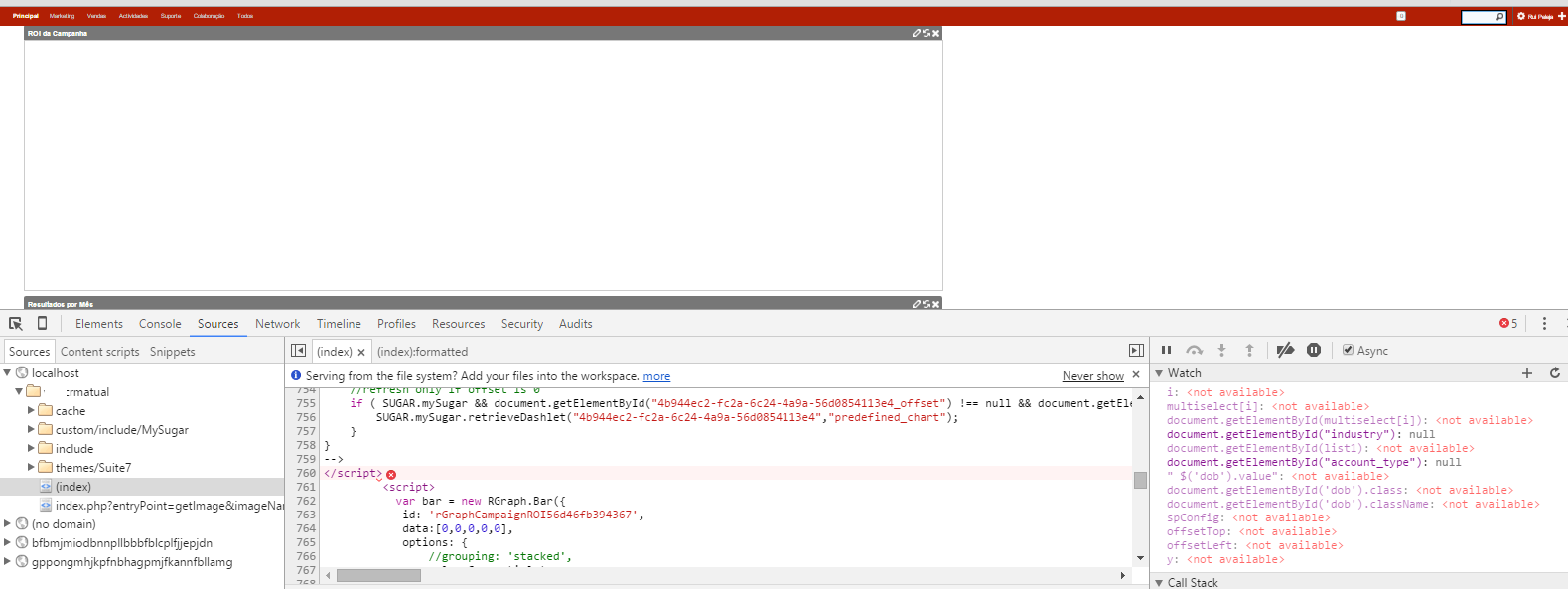
Task: Open the Security panel
Action: click(x=522, y=324)
